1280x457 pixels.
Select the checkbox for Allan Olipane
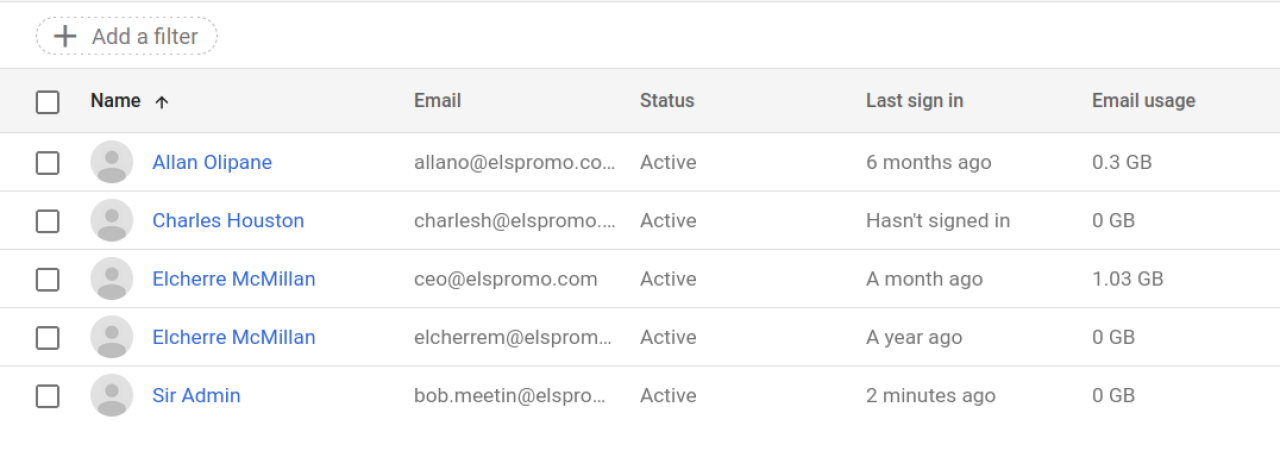[48, 162]
